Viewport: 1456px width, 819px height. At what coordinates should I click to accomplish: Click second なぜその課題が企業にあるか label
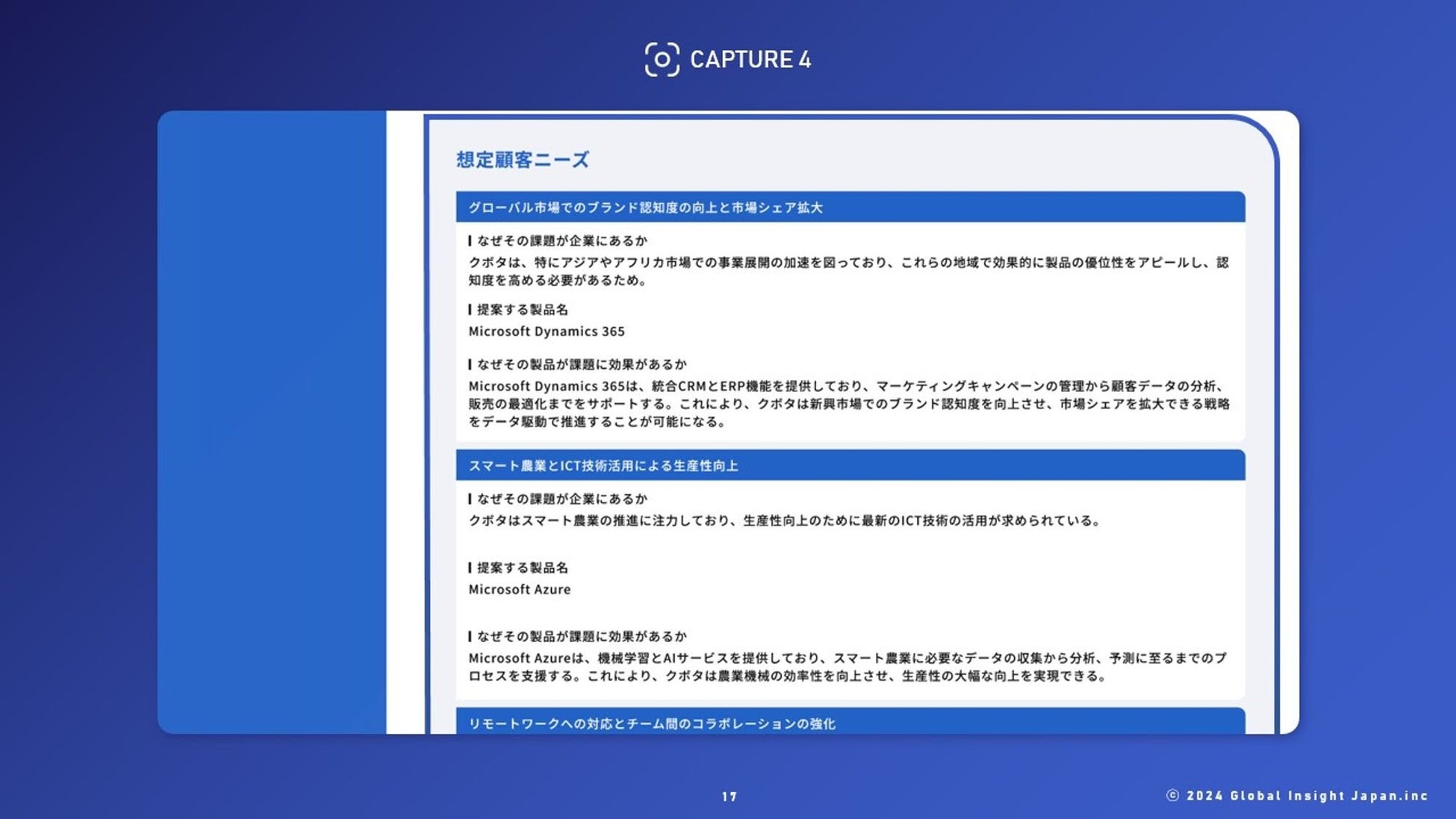(561, 499)
